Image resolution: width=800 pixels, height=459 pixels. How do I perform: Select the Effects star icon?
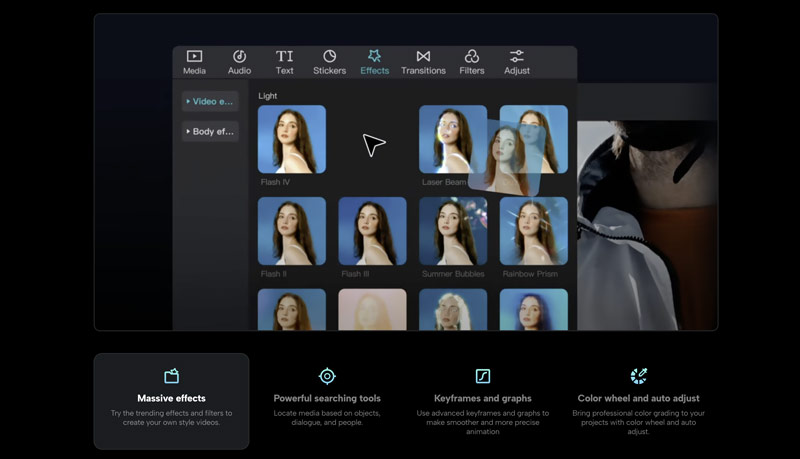(x=374, y=57)
